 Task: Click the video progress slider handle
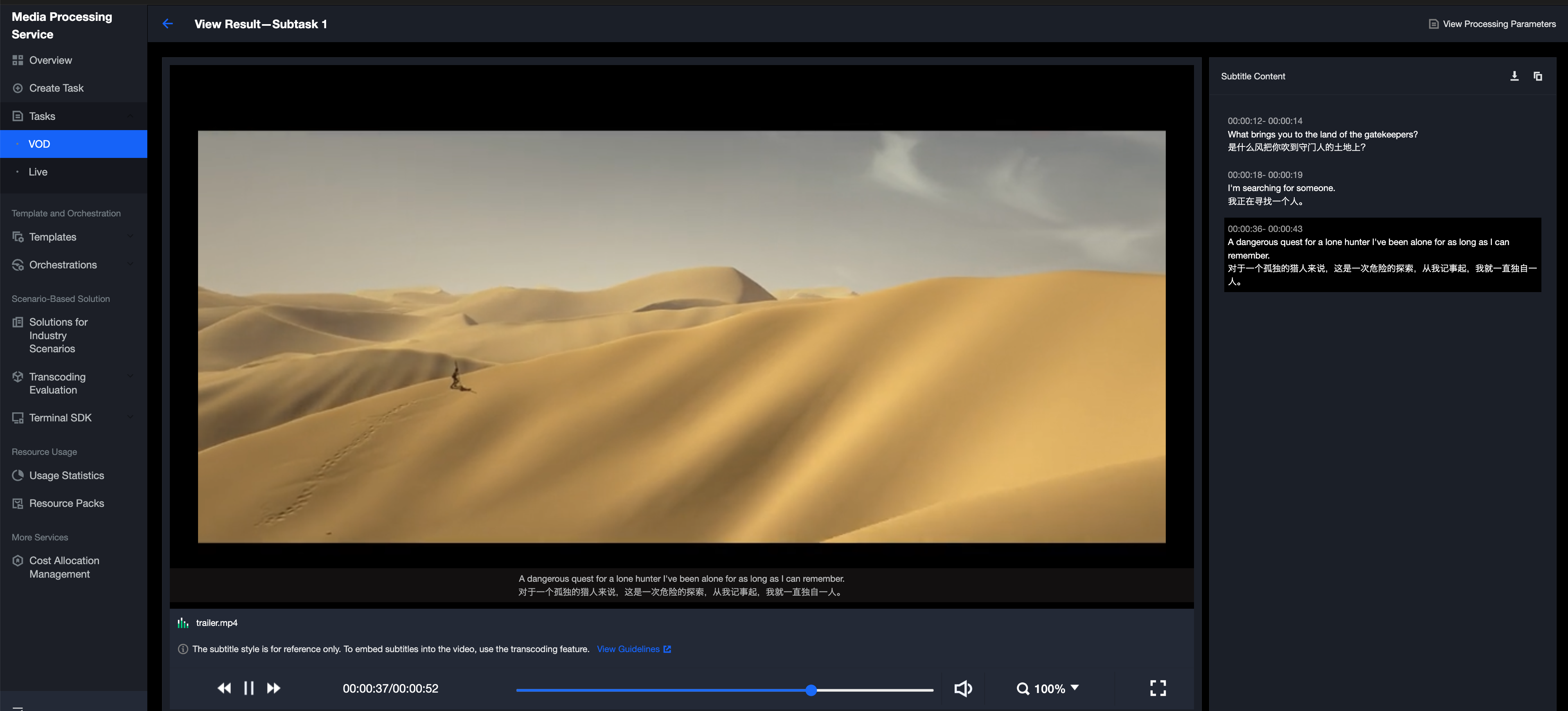pos(811,690)
